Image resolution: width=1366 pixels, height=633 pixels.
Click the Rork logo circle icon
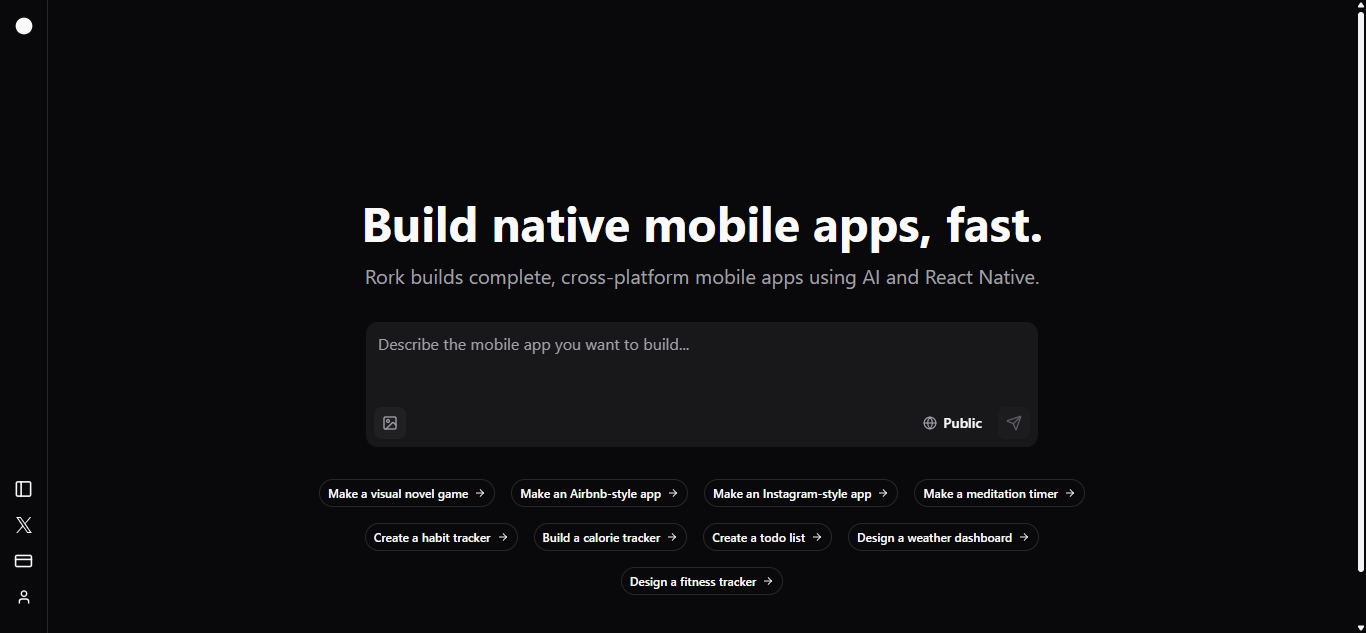[24, 26]
